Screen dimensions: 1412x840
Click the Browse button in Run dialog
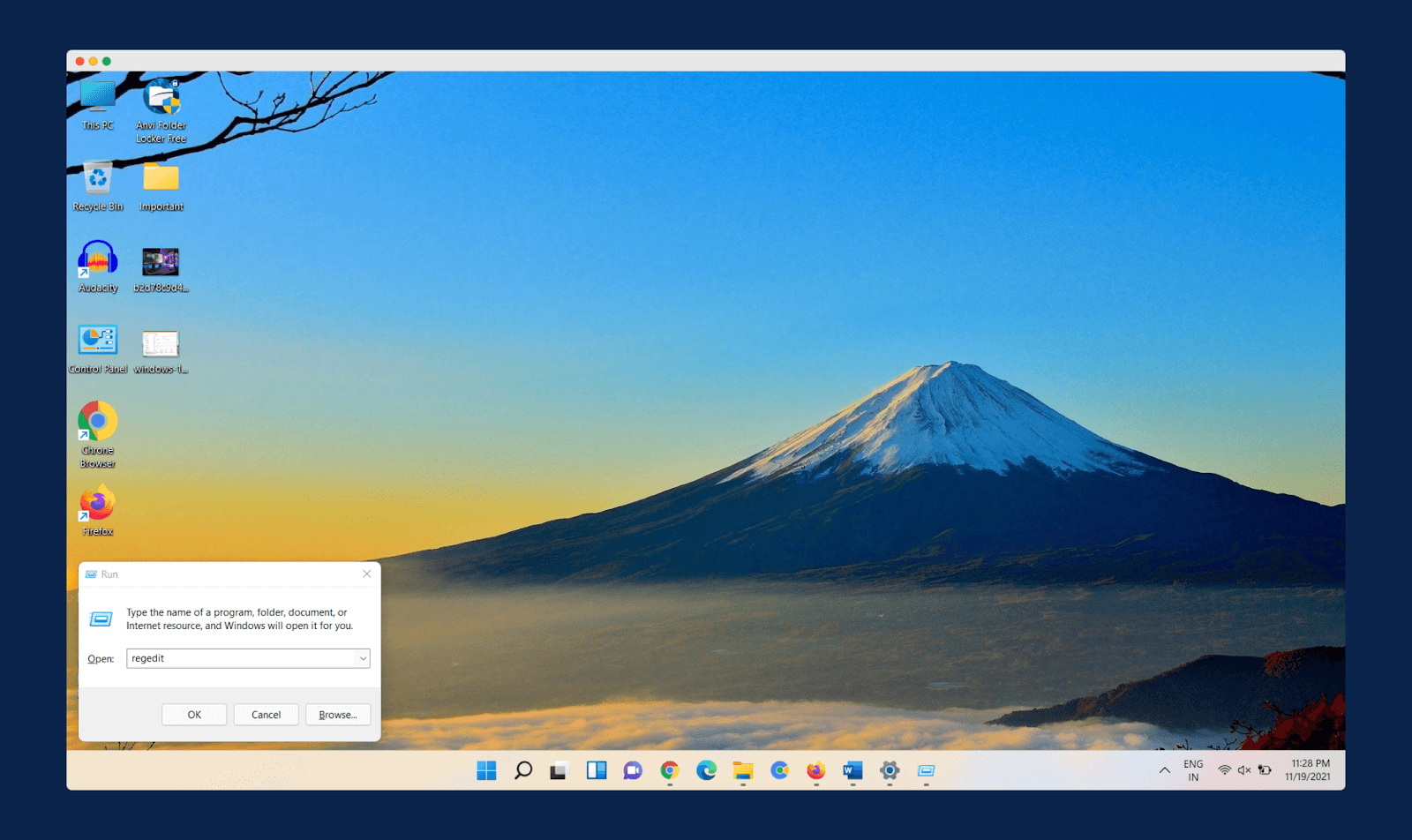pos(338,714)
